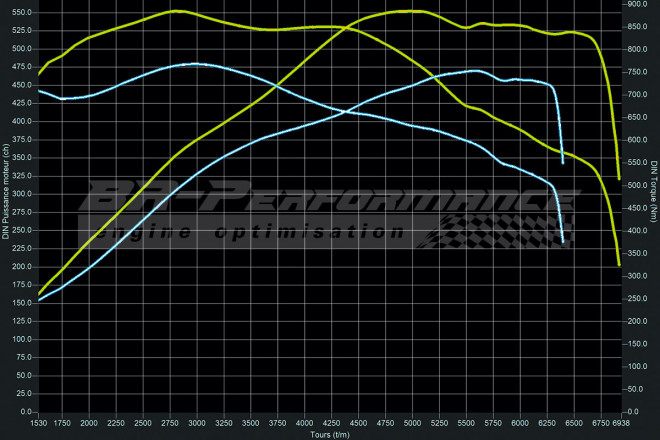
Task: Click the 900.0 value on the torque axis
Action: [636, 4]
